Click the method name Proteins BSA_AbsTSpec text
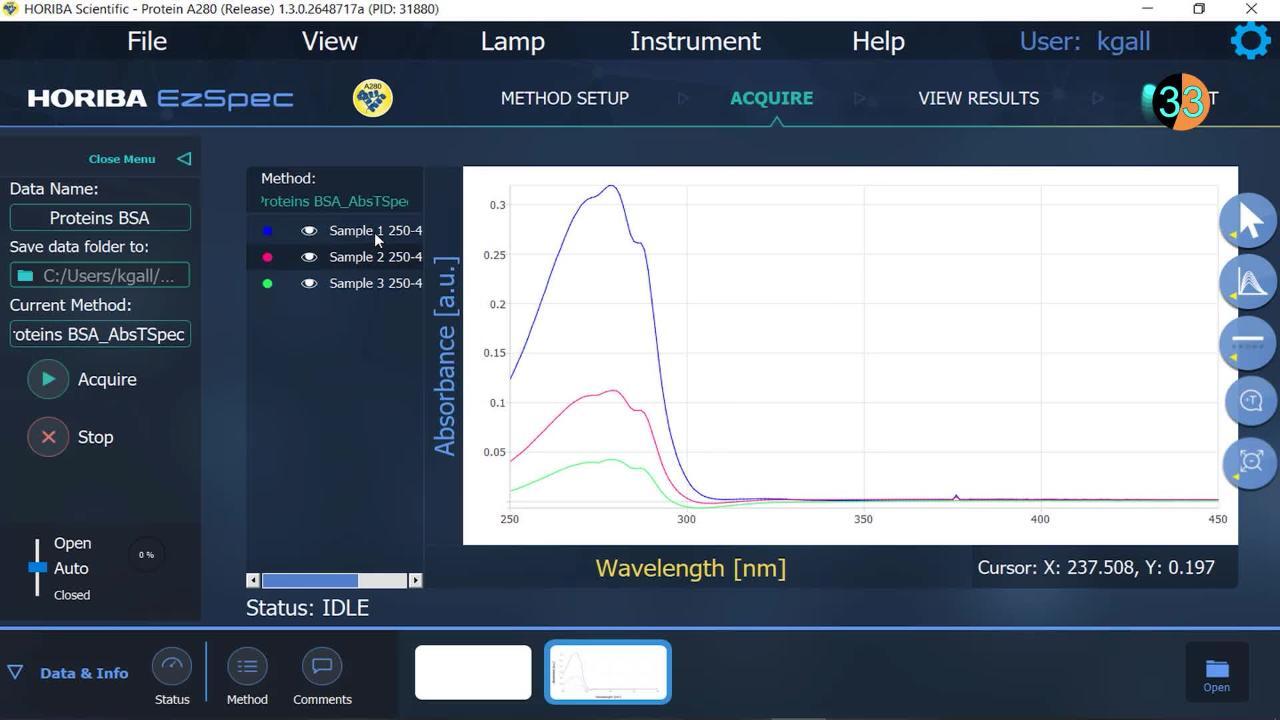1280x720 pixels. pyautogui.click(x=334, y=201)
